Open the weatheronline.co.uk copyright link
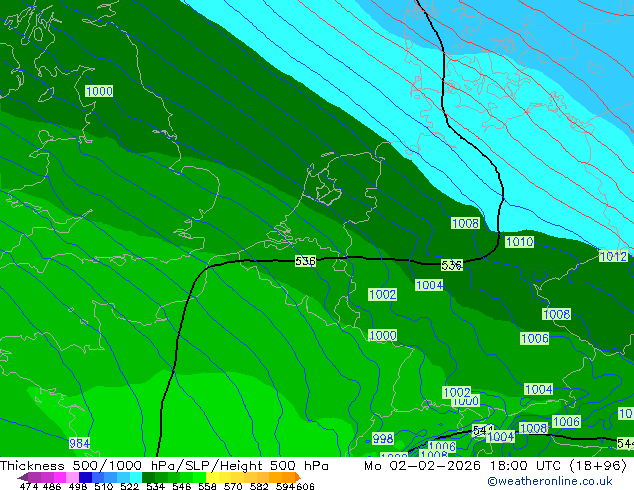This screenshot has width=634, height=490. 550,481
